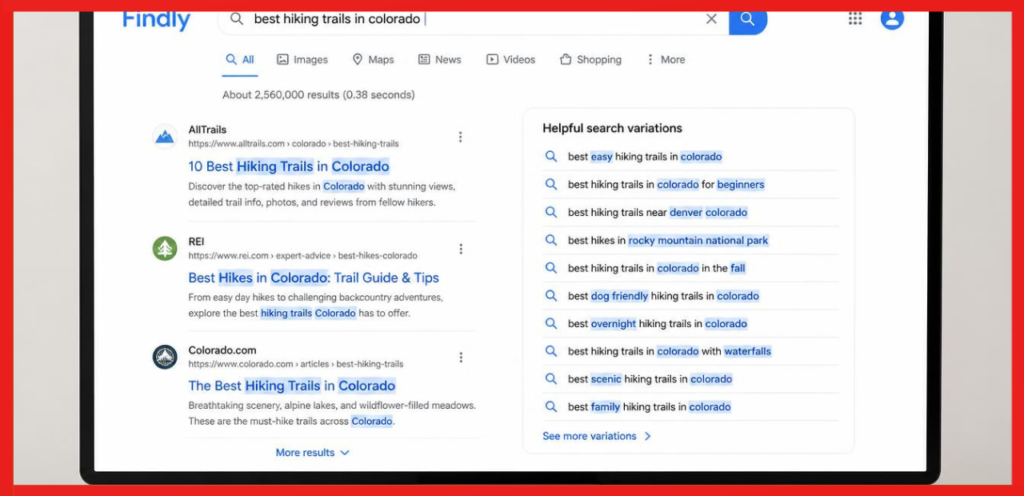Clear the search query with X icon
The width and height of the screenshot is (1024, 496).
(711, 20)
